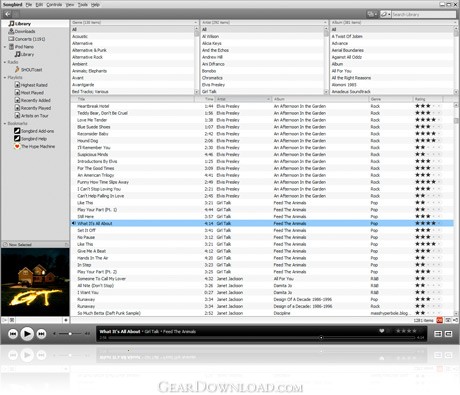Go to previous track button

click(x=13, y=334)
